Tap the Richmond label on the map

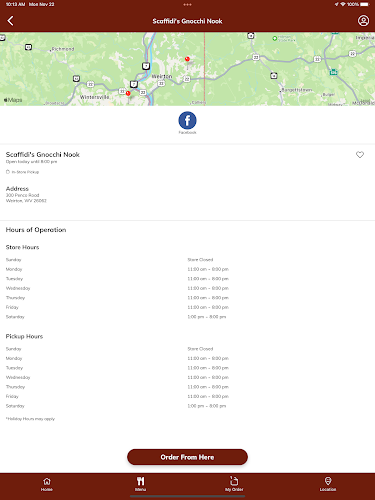(x=63, y=49)
